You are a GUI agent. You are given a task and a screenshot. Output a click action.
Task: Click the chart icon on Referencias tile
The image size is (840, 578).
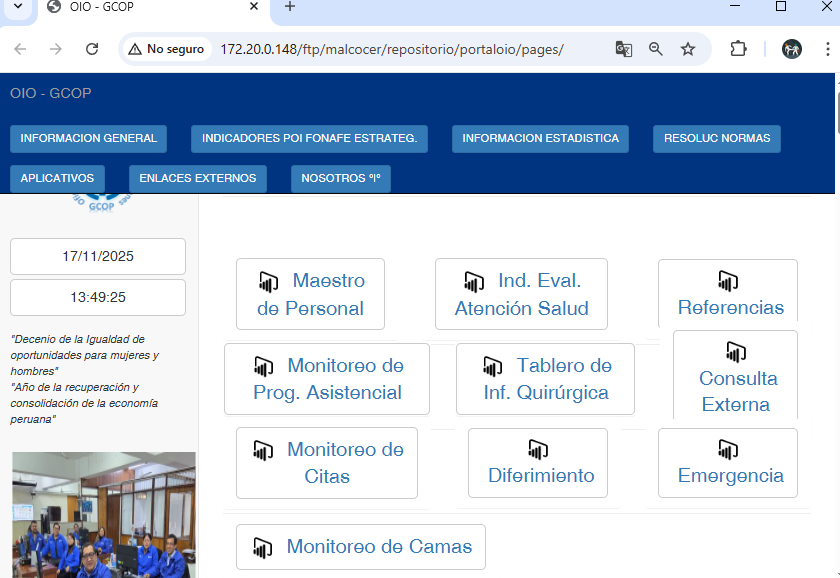pyautogui.click(x=728, y=281)
